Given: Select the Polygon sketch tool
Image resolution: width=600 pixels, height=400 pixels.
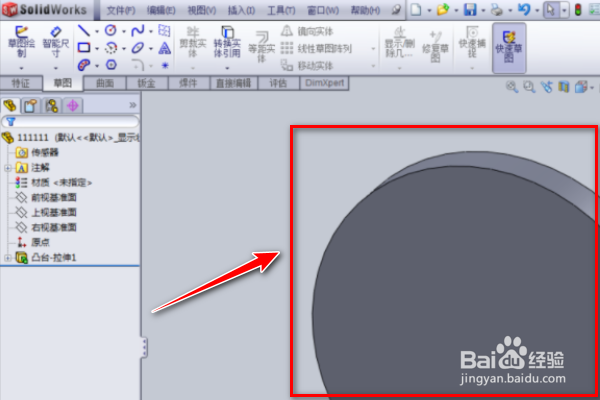Looking at the screenshot, I should [111, 65].
